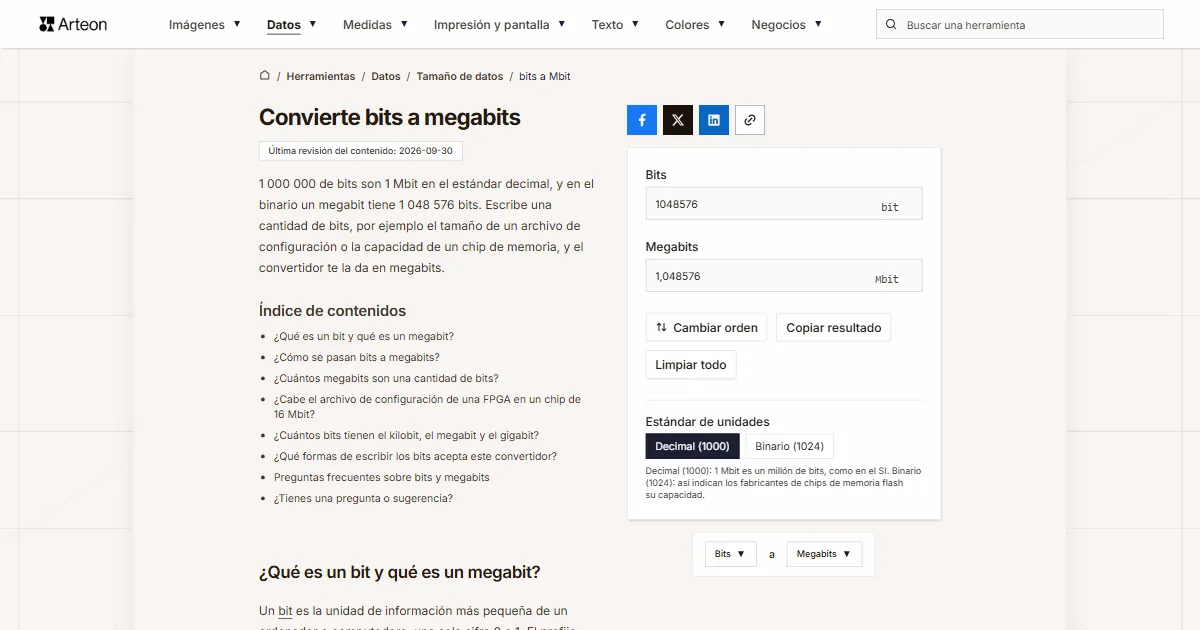Open the Negocios menu
This screenshot has height=630, width=1200.
(787, 25)
